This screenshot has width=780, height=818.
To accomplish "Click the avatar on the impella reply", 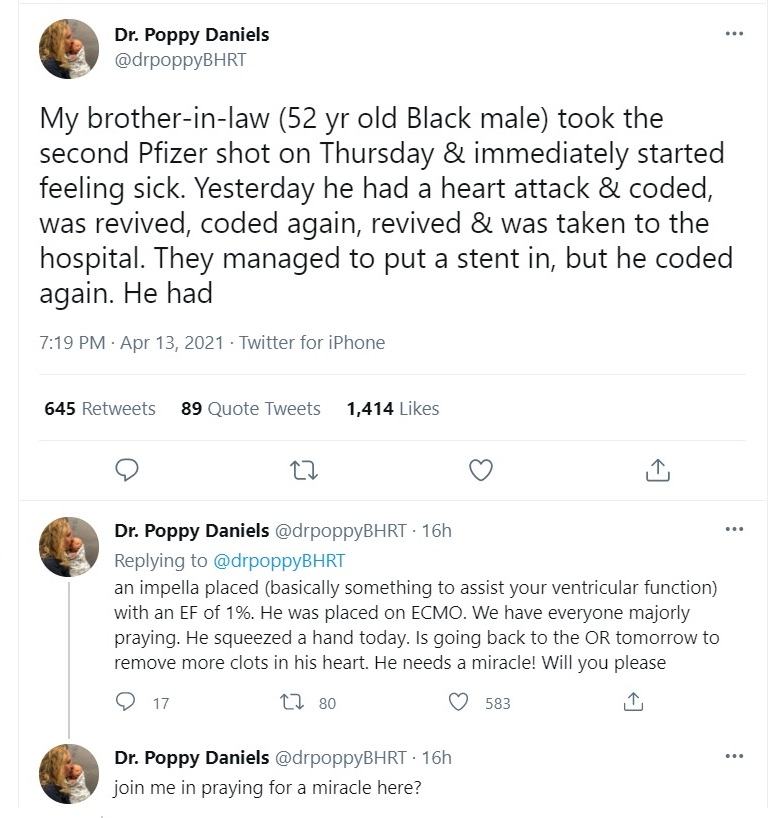I will coord(69,547).
